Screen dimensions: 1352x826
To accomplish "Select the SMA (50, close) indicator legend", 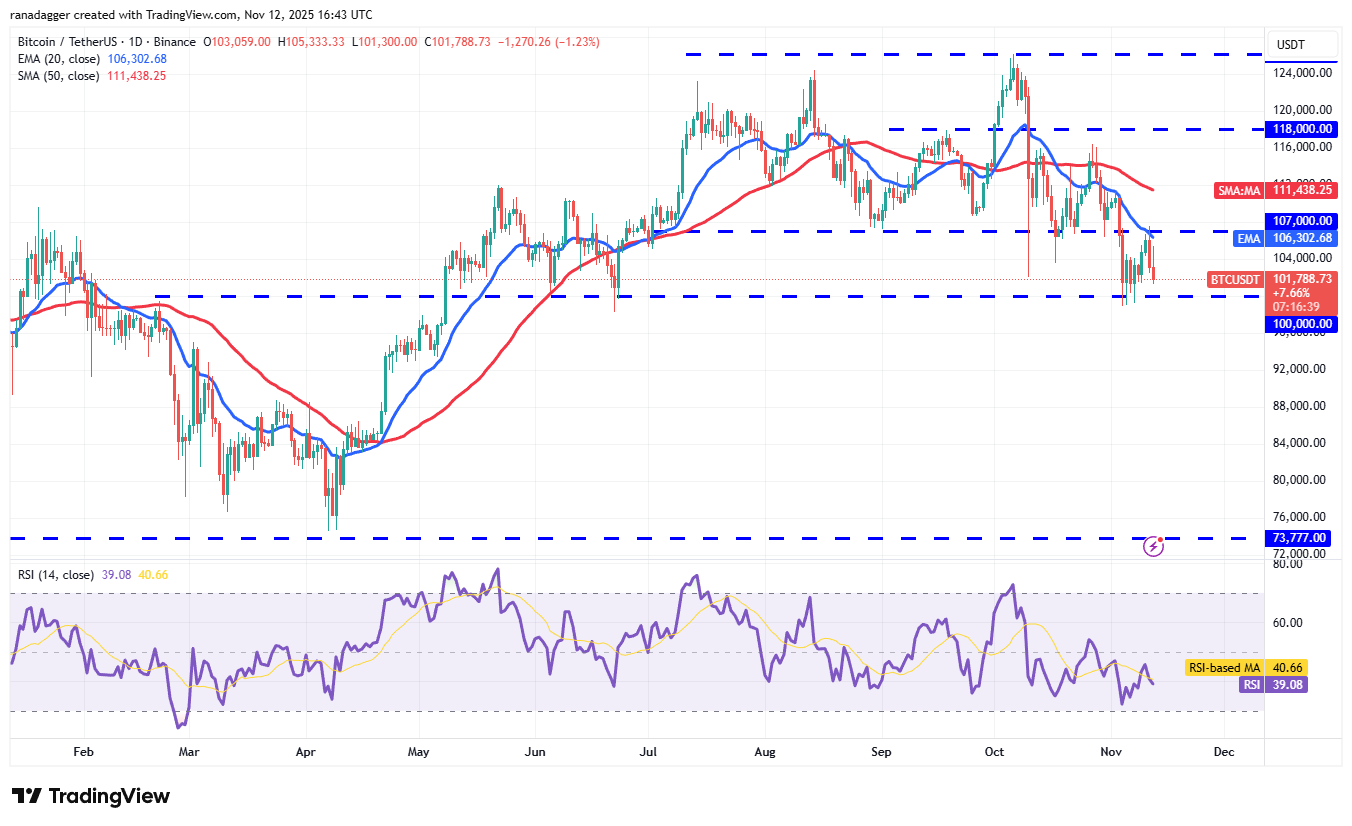I will click(x=60, y=75).
